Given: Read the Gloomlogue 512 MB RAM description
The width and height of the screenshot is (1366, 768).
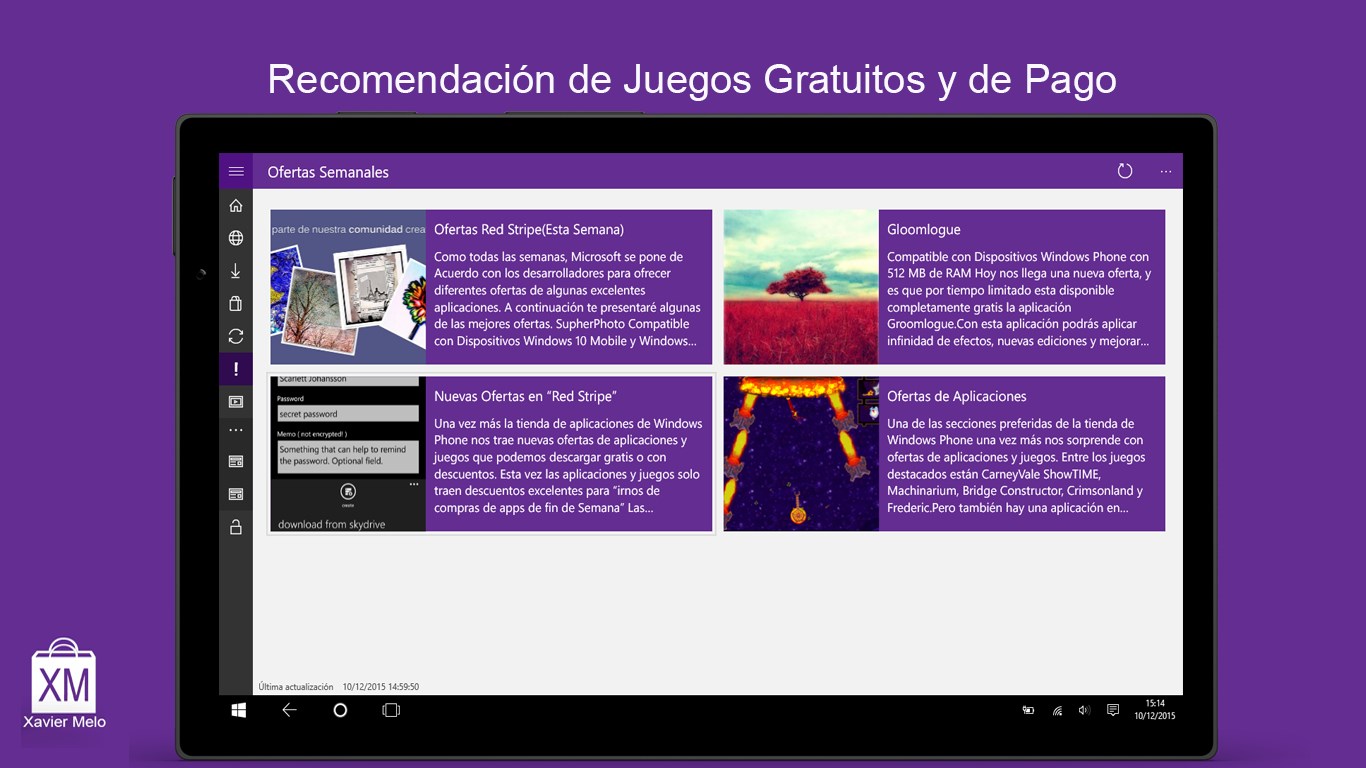Looking at the screenshot, I should pos(1020,299).
